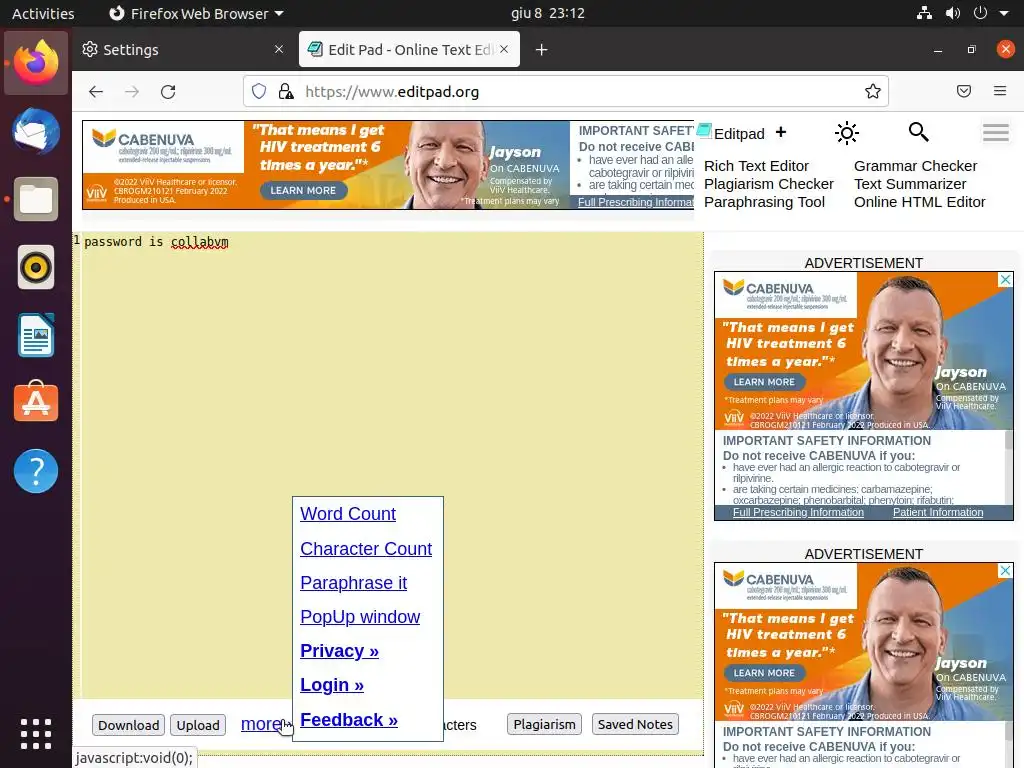The height and width of the screenshot is (768, 1024).
Task: Click LEARN MORE in top banner ad
Action: coord(303,191)
